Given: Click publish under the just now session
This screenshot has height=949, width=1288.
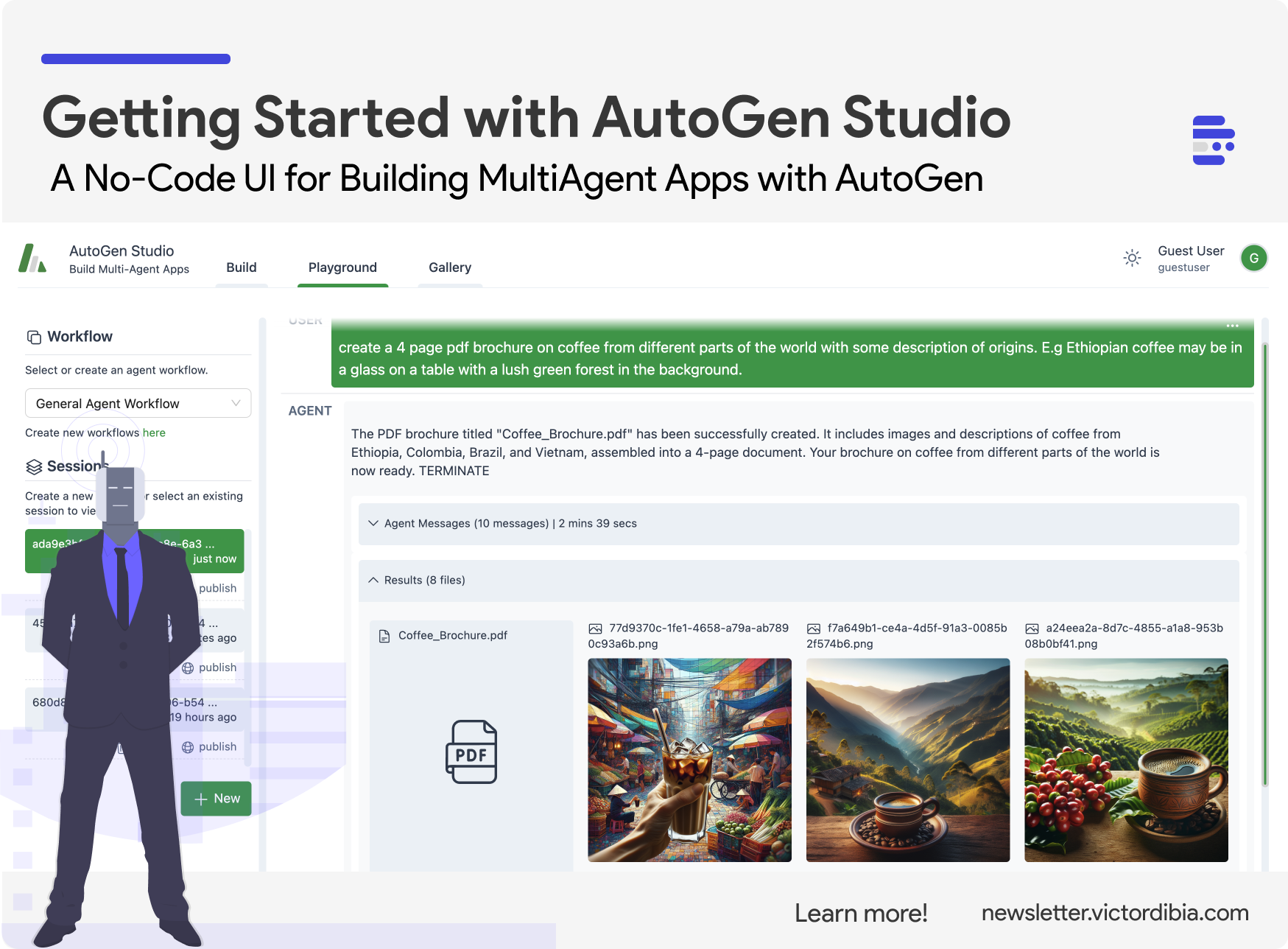Looking at the screenshot, I should pos(217,588).
